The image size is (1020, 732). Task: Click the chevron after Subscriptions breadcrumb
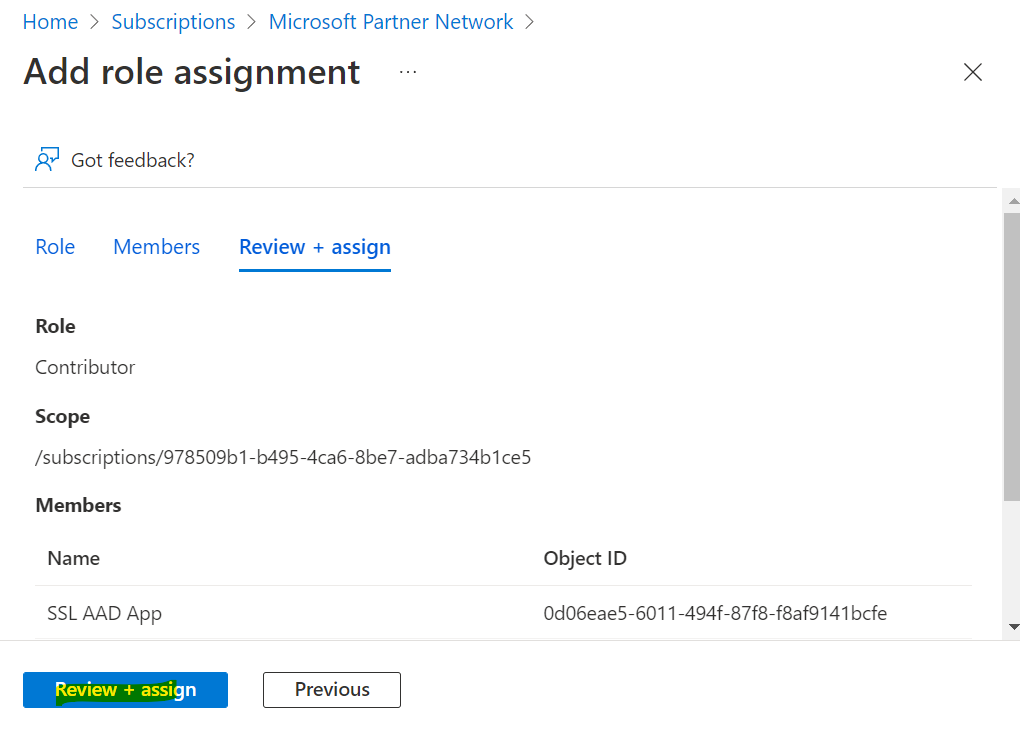pyautogui.click(x=252, y=22)
